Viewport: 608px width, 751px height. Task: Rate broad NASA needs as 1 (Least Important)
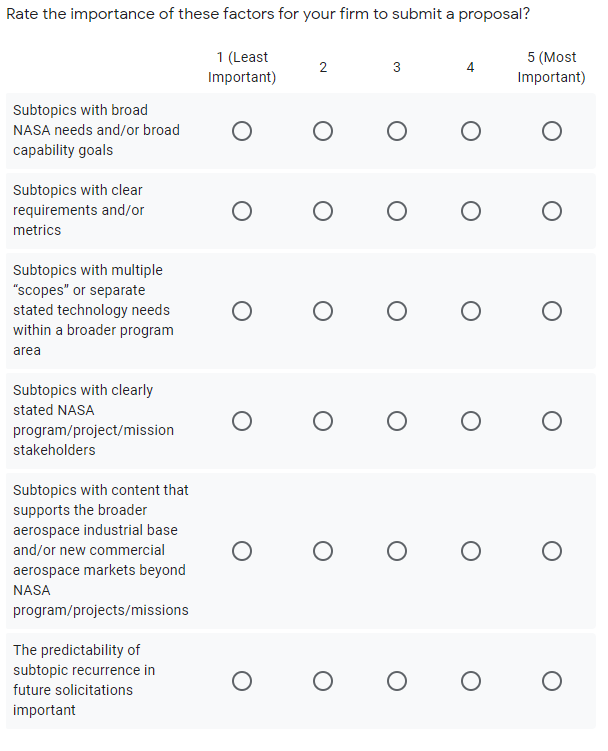click(x=241, y=131)
